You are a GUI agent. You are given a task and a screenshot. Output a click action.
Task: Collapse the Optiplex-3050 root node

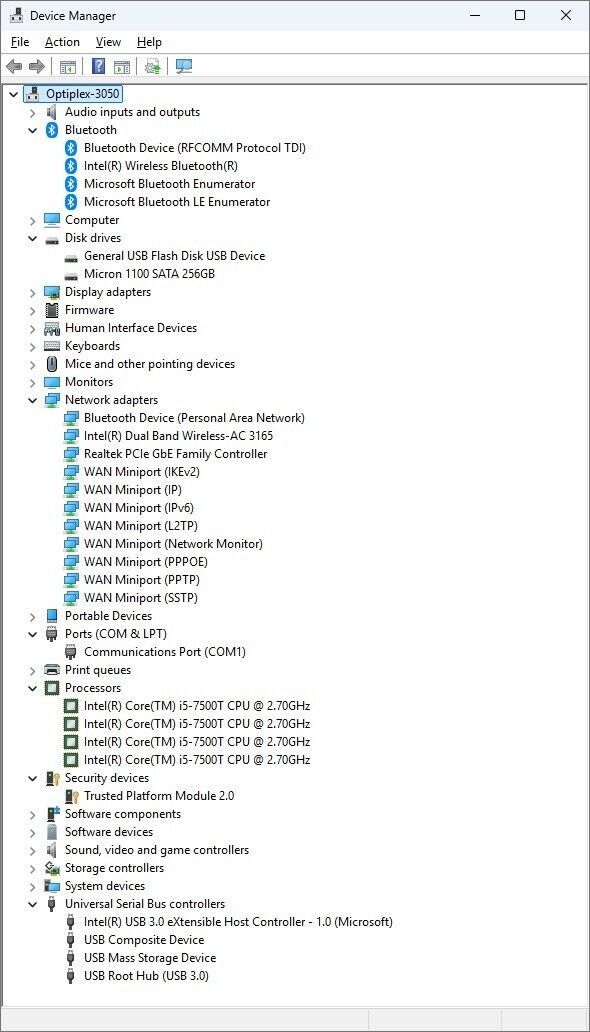click(x=13, y=94)
